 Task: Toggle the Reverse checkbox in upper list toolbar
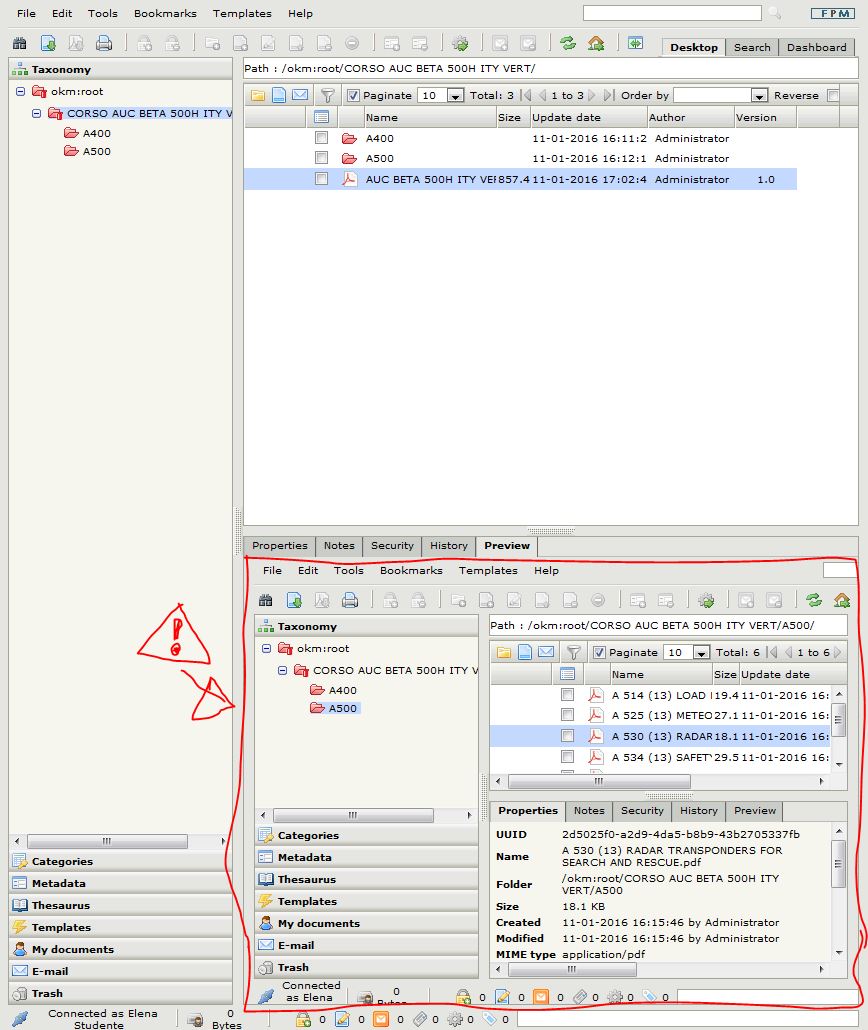pyautogui.click(x=830, y=95)
